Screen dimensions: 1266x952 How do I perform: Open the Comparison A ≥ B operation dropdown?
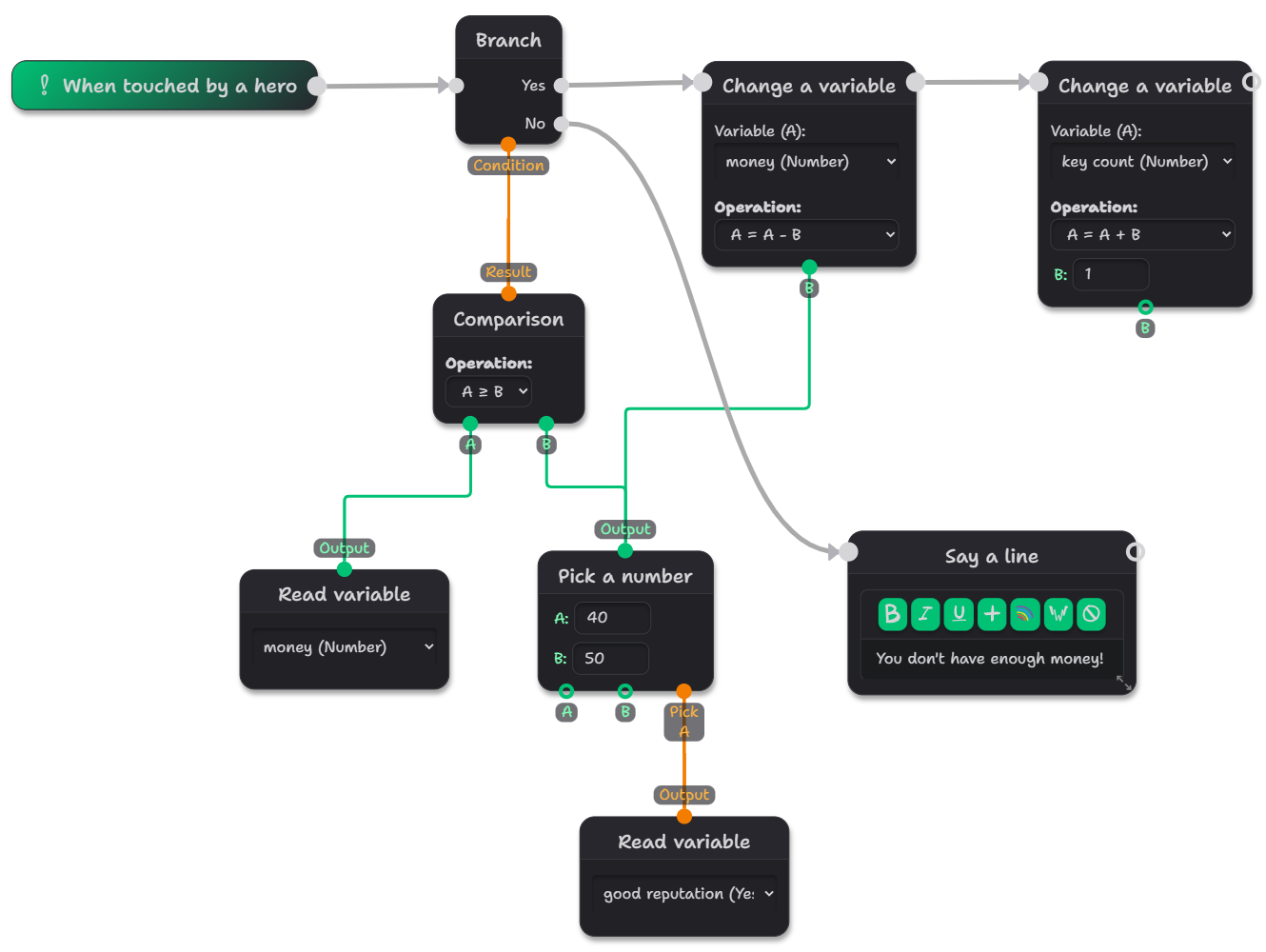tap(488, 391)
